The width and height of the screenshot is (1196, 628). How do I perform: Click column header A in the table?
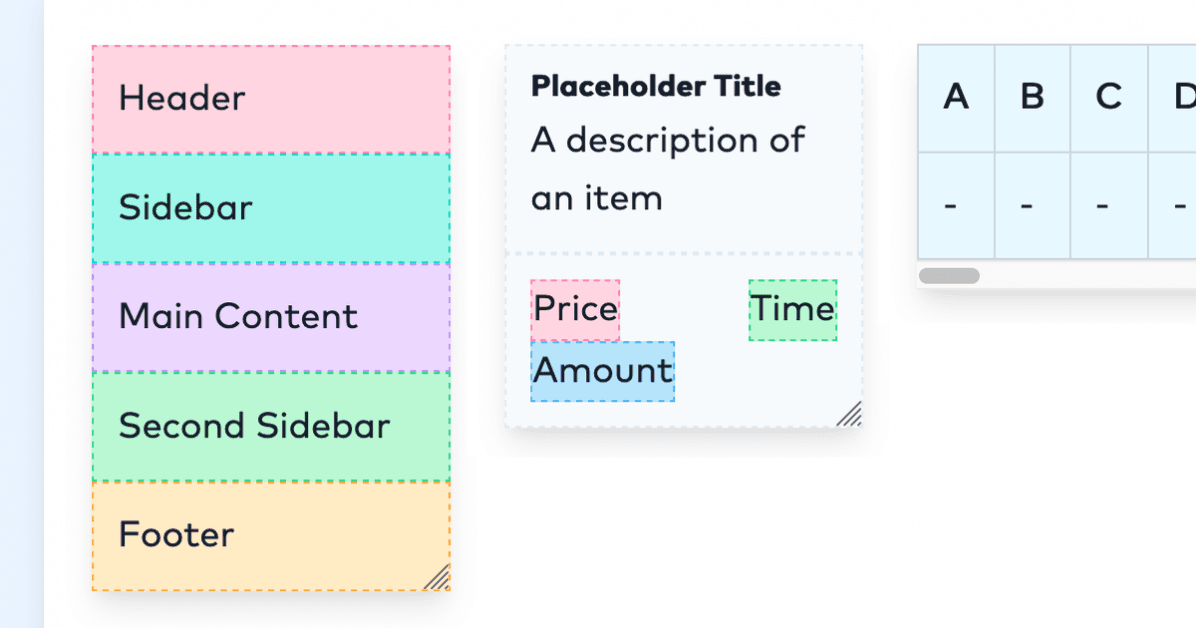tap(956, 98)
